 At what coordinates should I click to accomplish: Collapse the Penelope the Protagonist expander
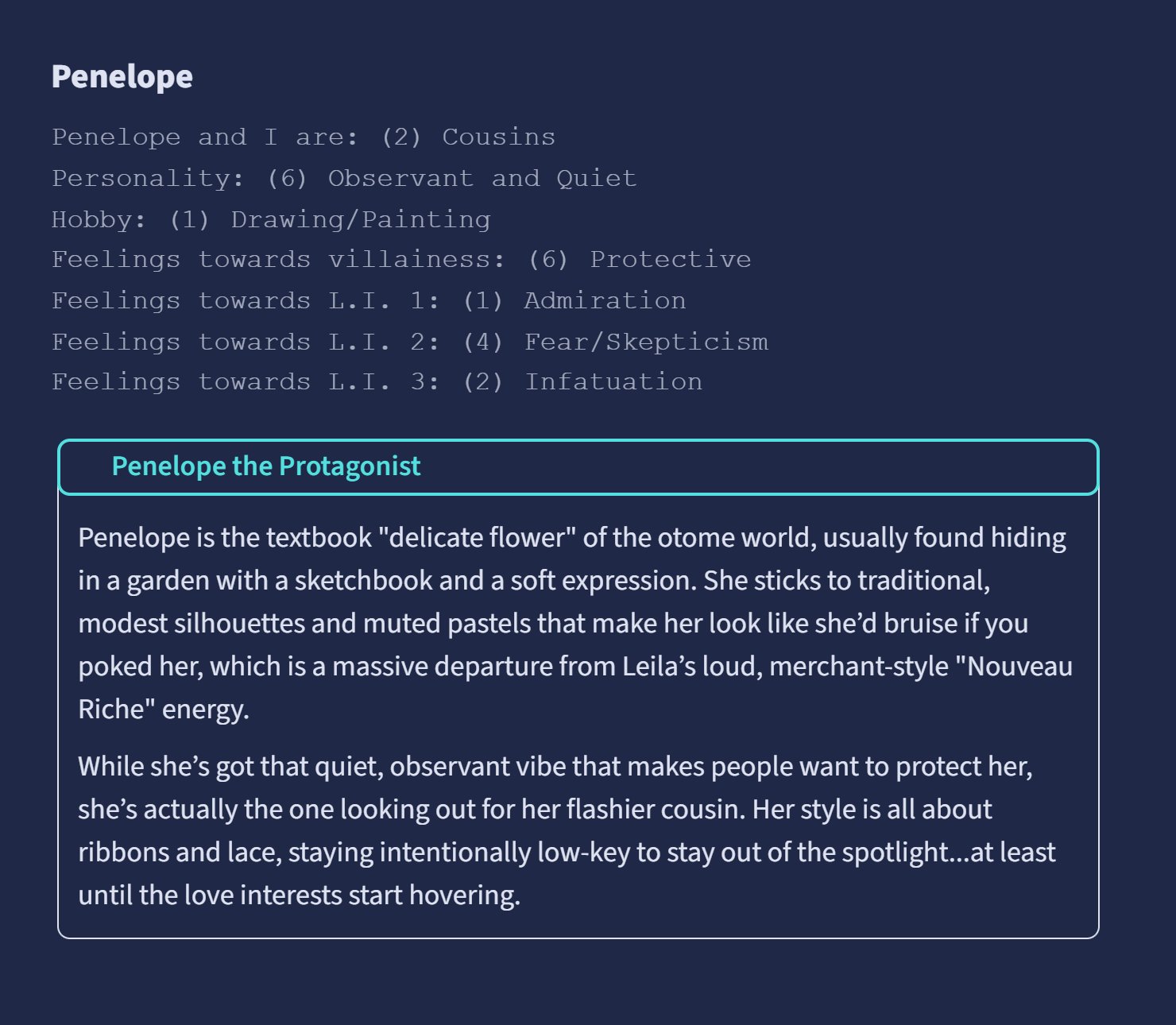tap(265, 466)
